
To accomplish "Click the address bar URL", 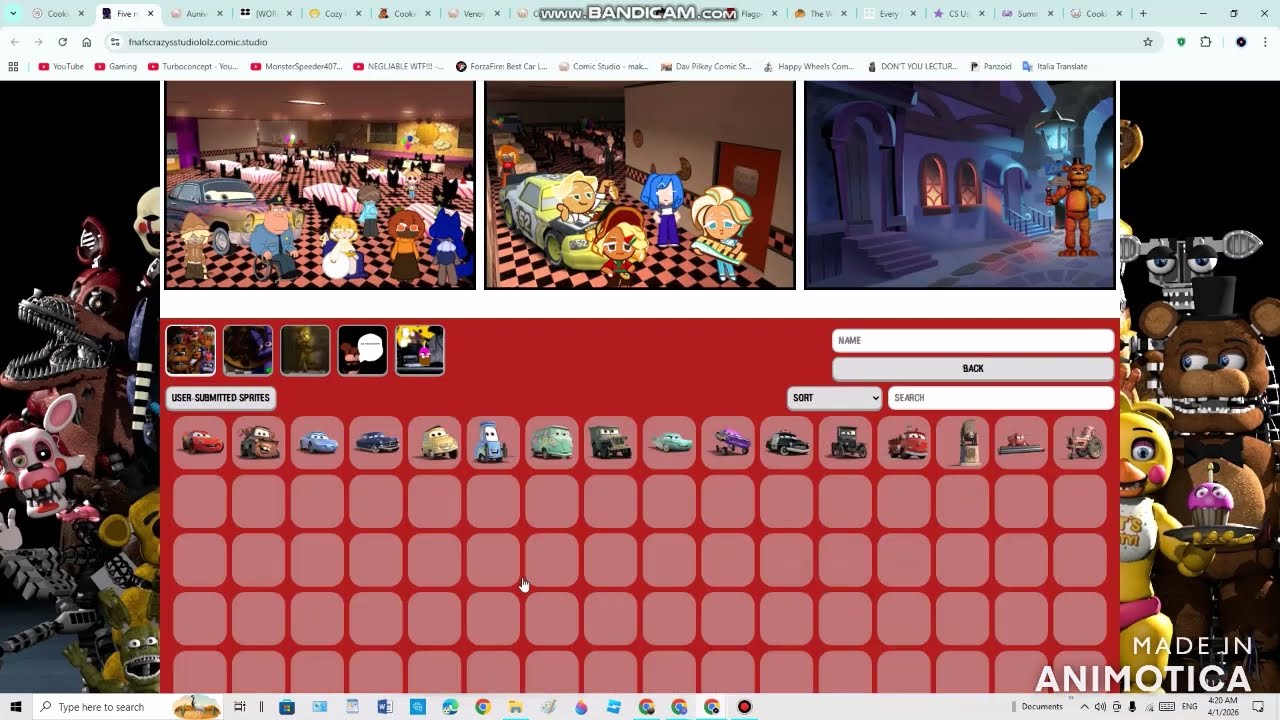I will click(x=198, y=42).
